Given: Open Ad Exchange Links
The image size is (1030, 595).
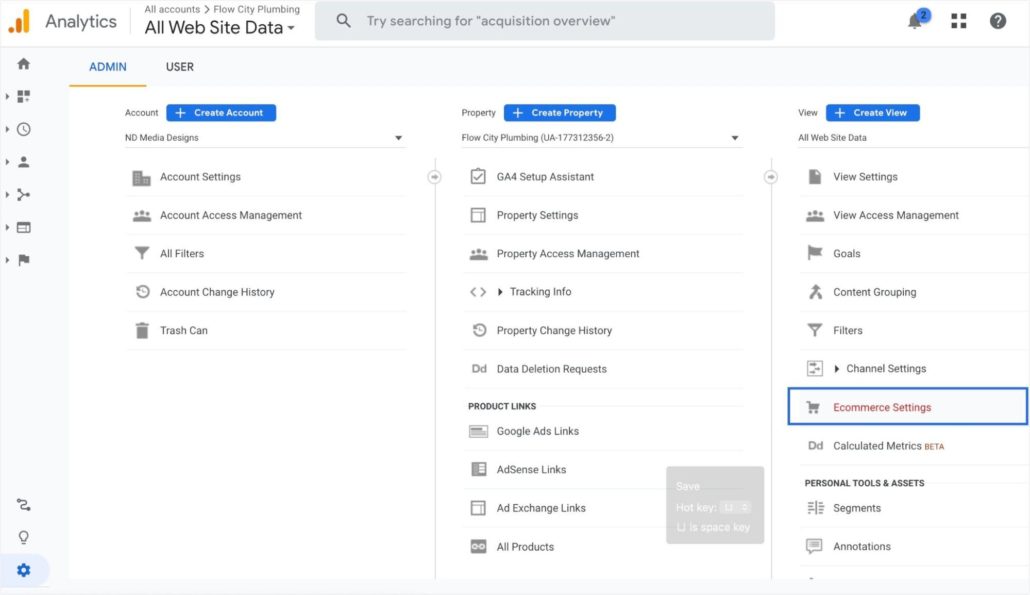Looking at the screenshot, I should (x=541, y=508).
